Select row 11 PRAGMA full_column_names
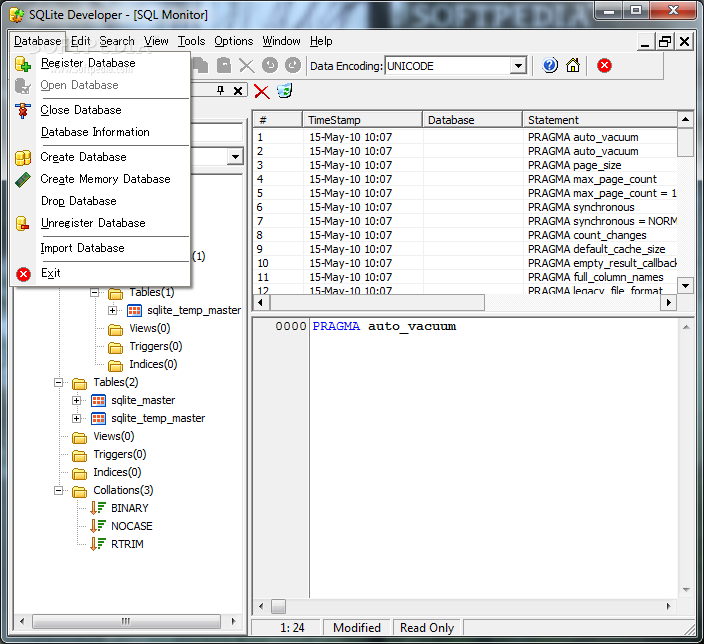This screenshot has height=644, width=704. click(x=465, y=277)
